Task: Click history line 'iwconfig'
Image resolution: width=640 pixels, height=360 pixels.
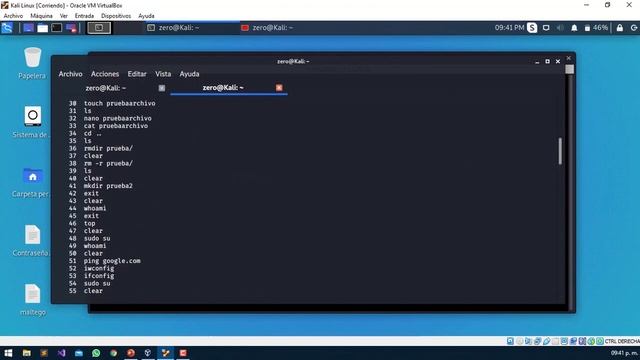Action: click(99, 268)
